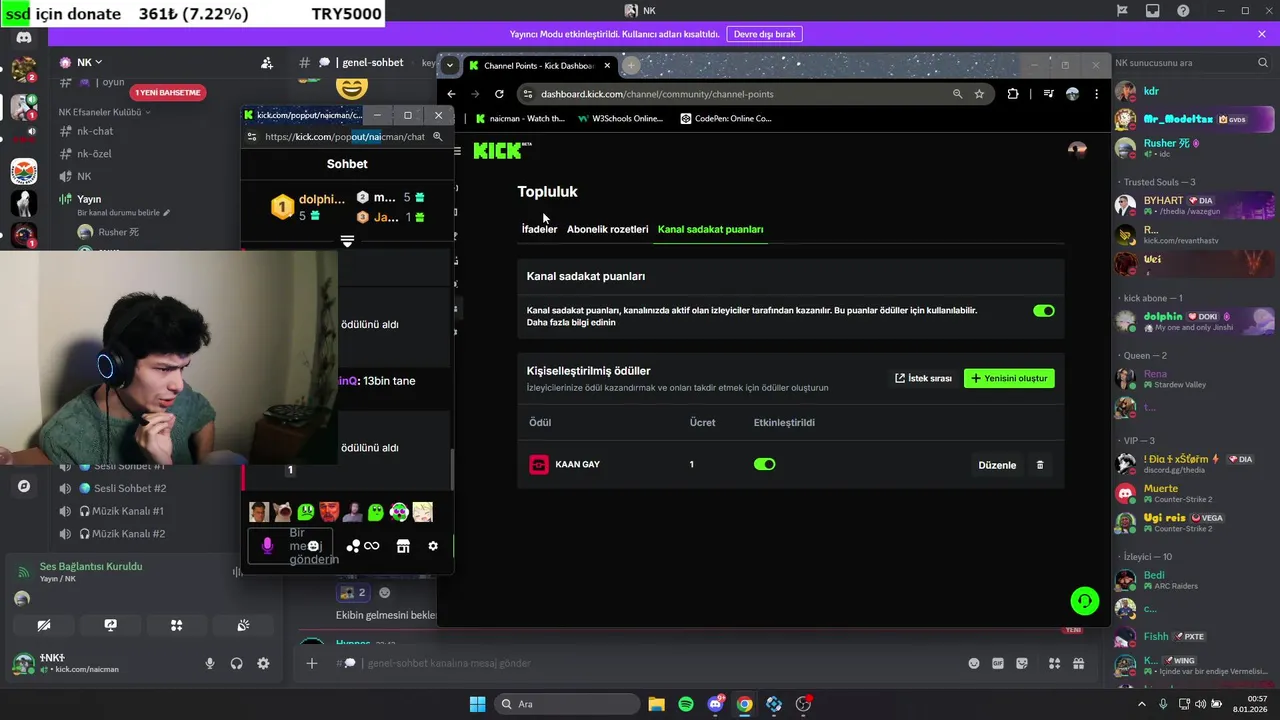
Task: Open the GIF picker in message bar
Action: pos(998,663)
